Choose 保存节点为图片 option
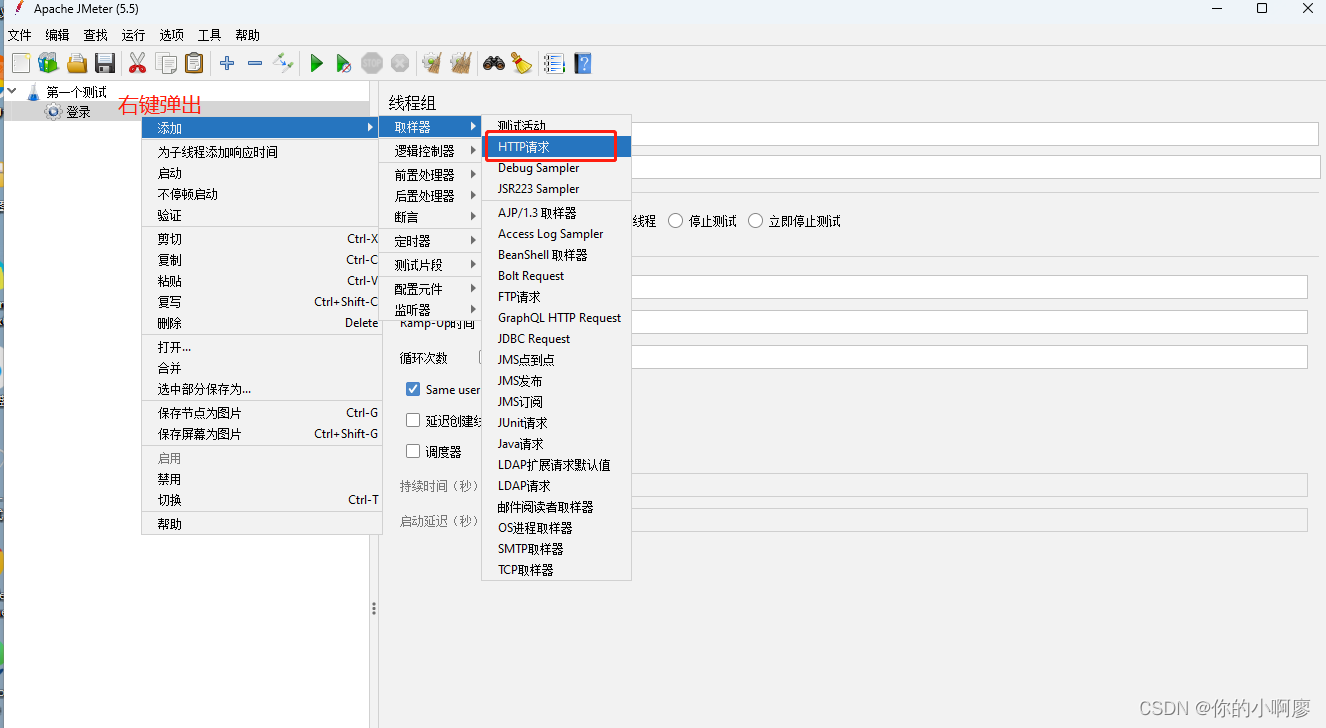The image size is (1326, 728). point(260,413)
